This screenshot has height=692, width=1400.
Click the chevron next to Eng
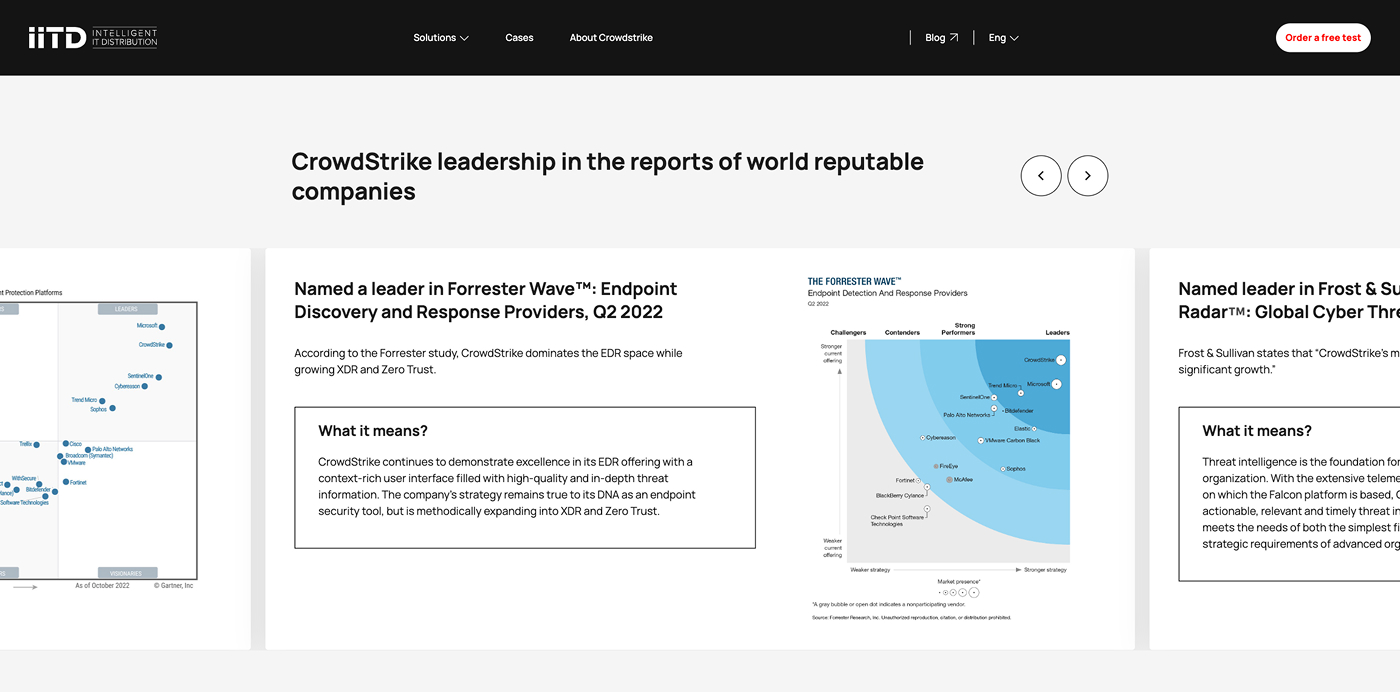[1014, 38]
